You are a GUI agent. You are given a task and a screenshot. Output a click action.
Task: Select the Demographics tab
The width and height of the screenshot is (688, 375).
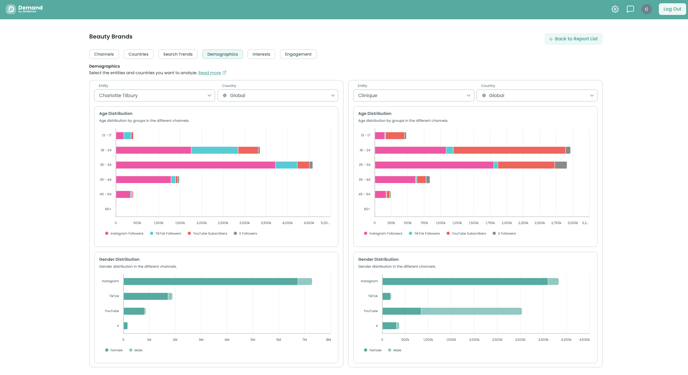222,54
